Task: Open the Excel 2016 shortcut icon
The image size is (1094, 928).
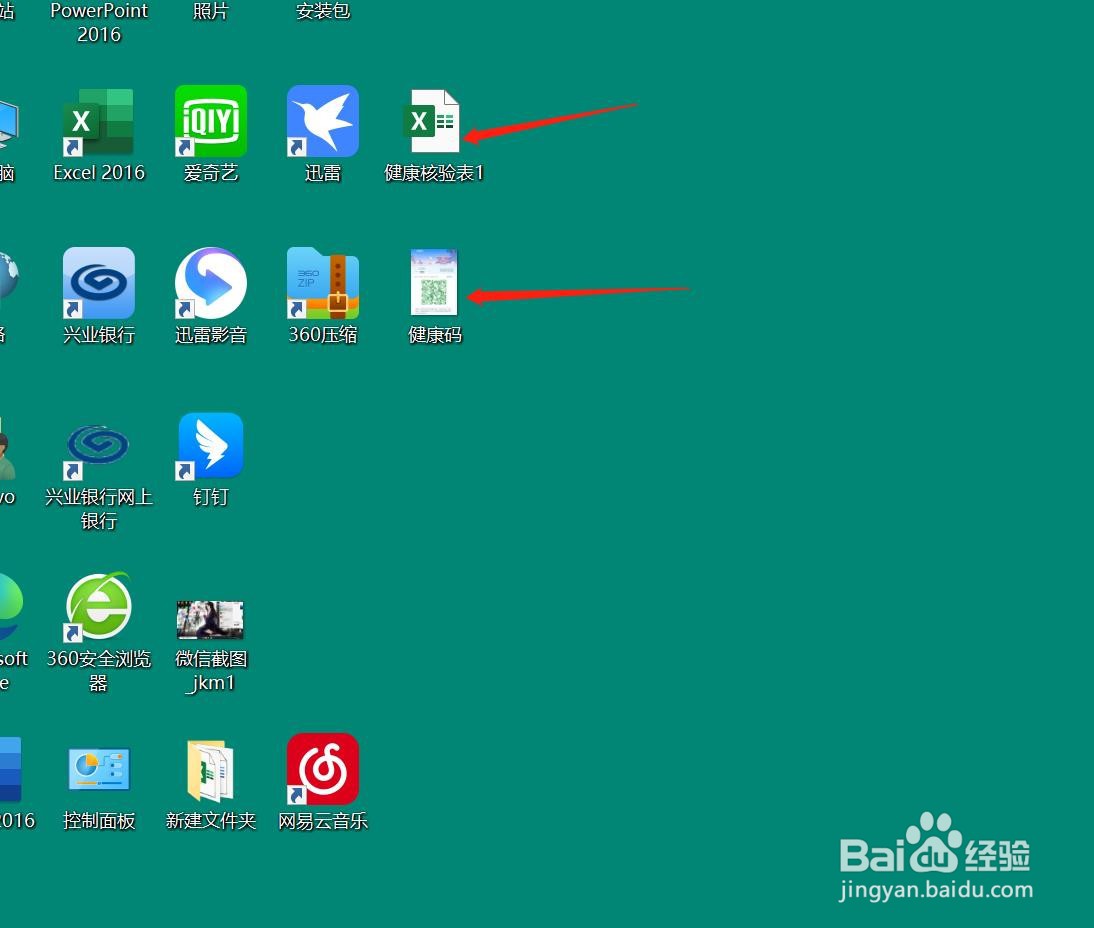Action: tap(98, 121)
